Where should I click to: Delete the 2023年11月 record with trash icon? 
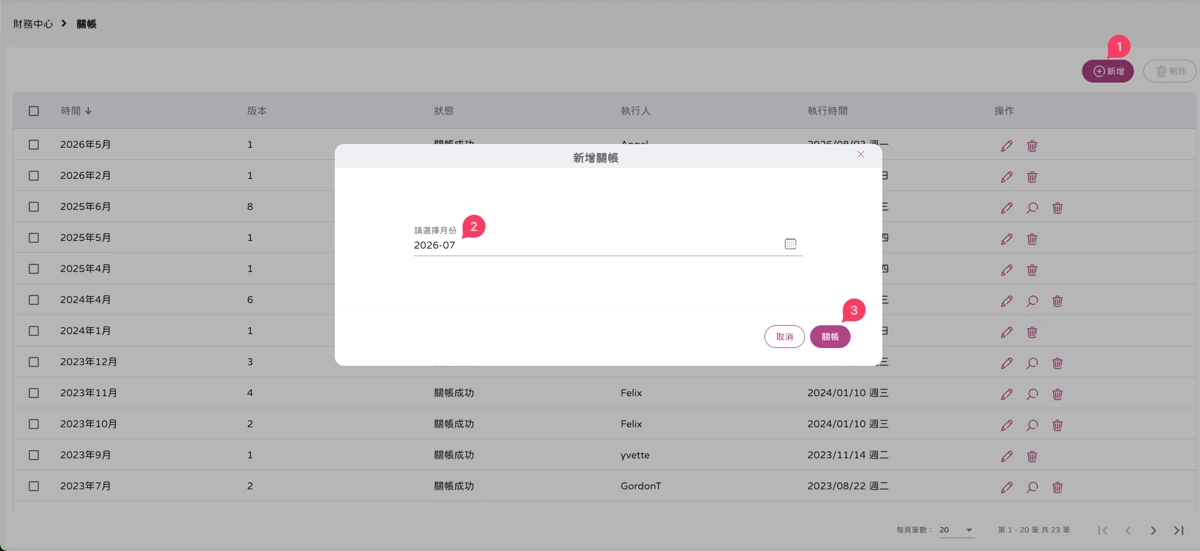pos(1057,394)
